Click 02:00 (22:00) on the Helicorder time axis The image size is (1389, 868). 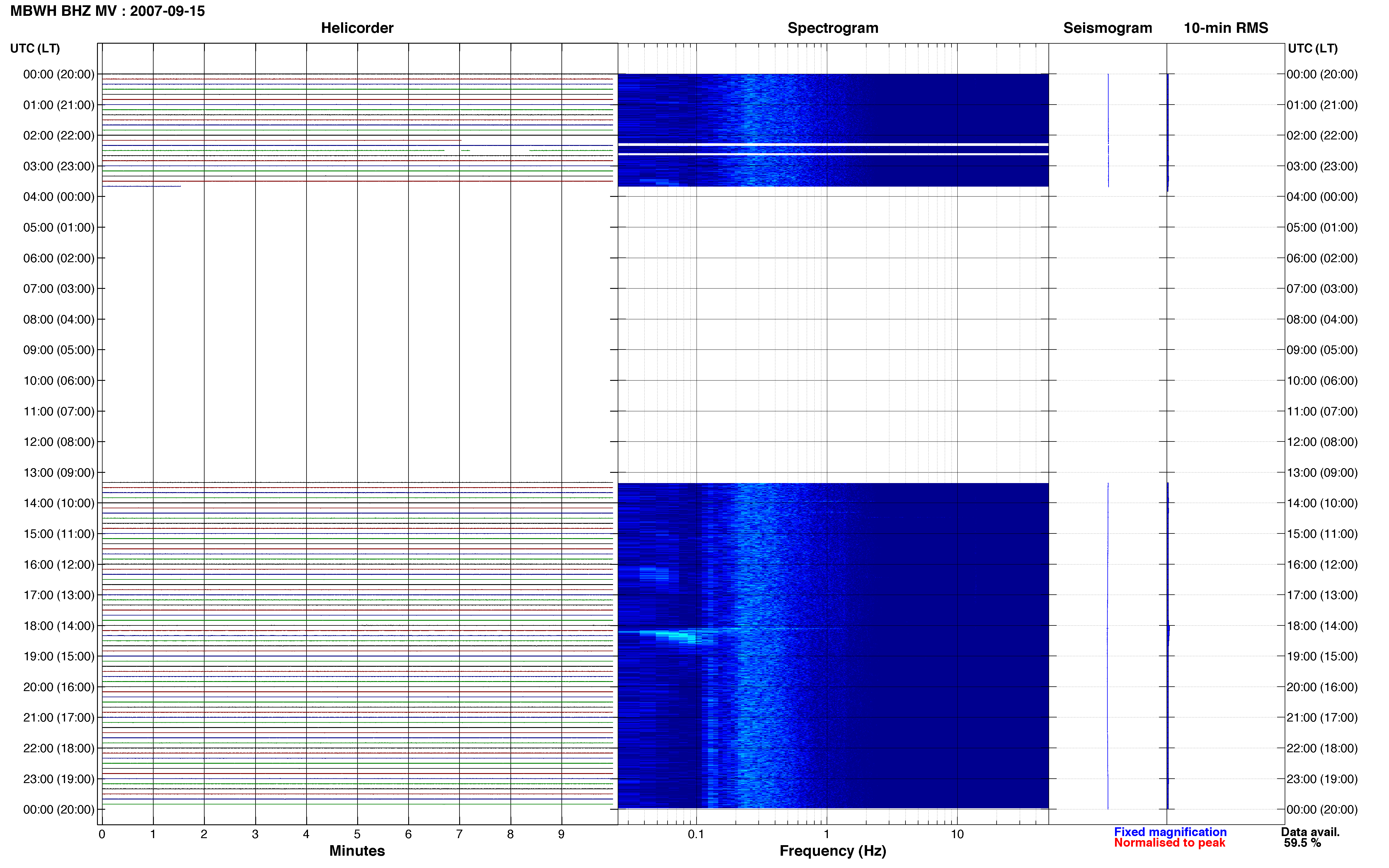click(59, 135)
